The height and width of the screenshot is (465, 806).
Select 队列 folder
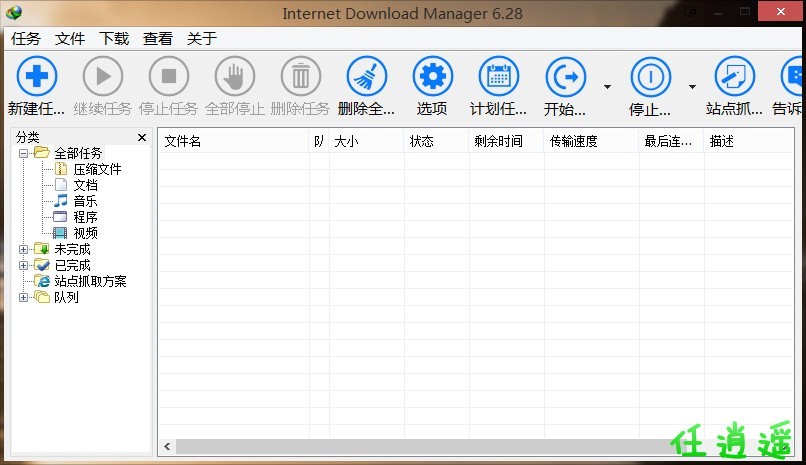coord(66,297)
